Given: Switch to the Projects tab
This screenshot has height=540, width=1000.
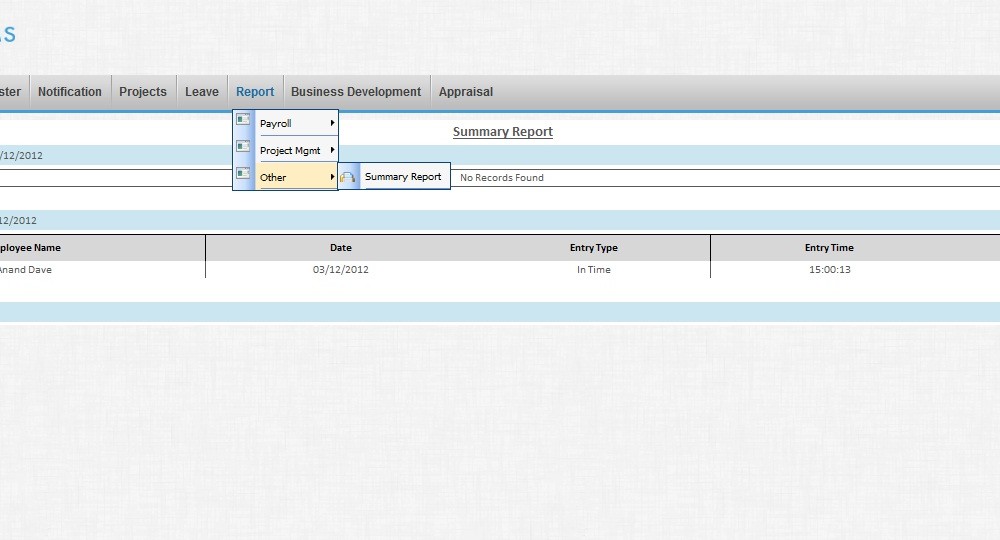Looking at the screenshot, I should tap(143, 92).
